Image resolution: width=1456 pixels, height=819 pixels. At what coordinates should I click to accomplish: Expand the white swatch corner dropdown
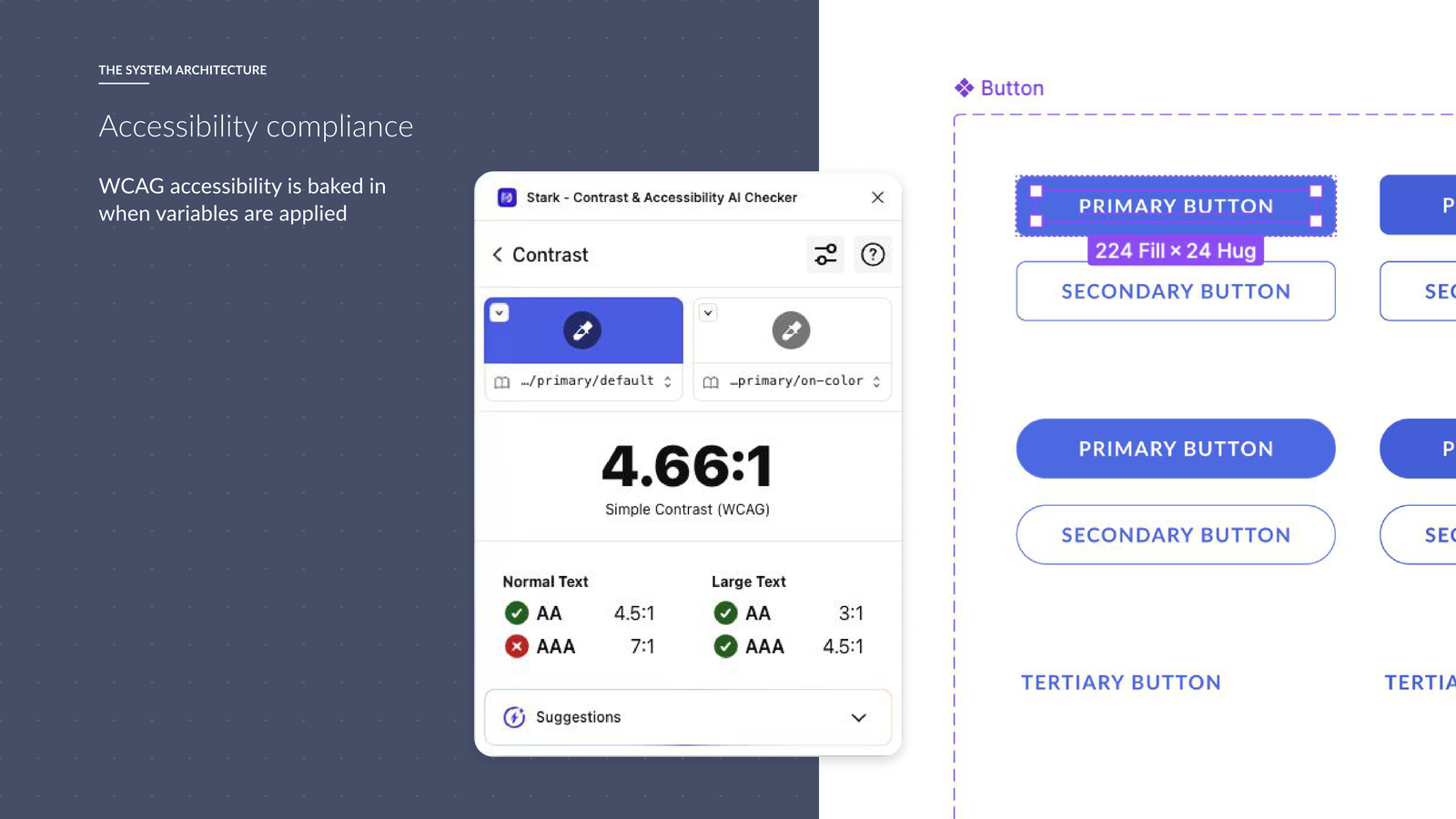pyautogui.click(x=708, y=313)
